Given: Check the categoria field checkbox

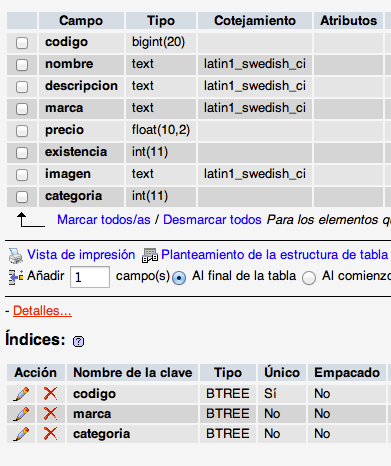Looking at the screenshot, I should click(22, 197).
